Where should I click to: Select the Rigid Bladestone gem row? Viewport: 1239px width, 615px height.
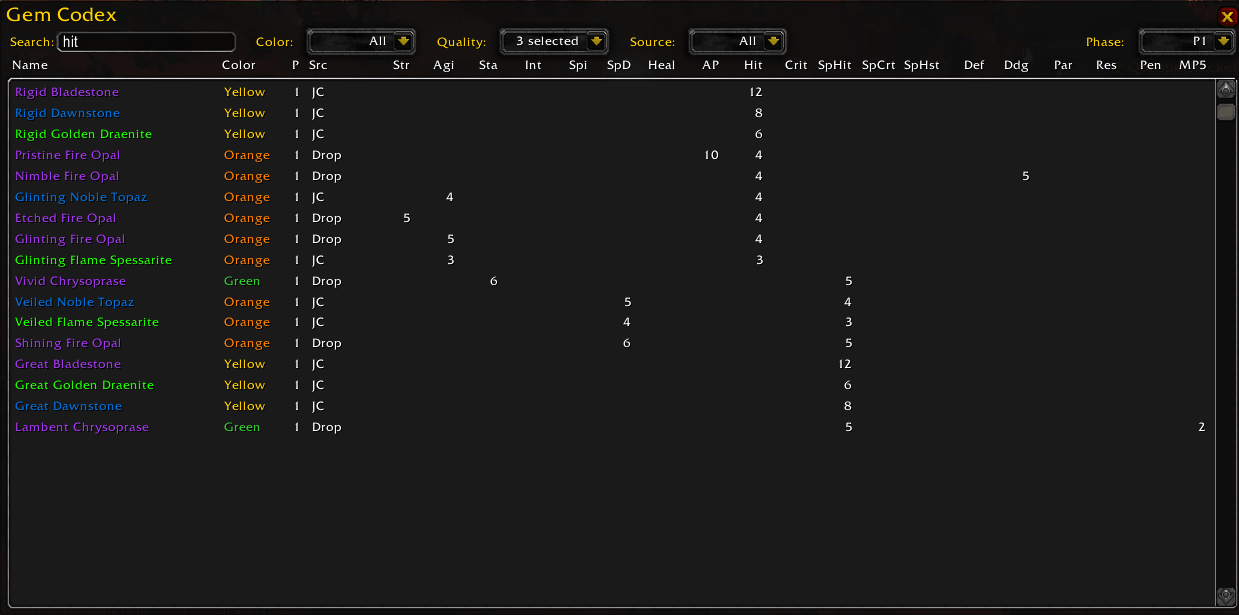612,92
